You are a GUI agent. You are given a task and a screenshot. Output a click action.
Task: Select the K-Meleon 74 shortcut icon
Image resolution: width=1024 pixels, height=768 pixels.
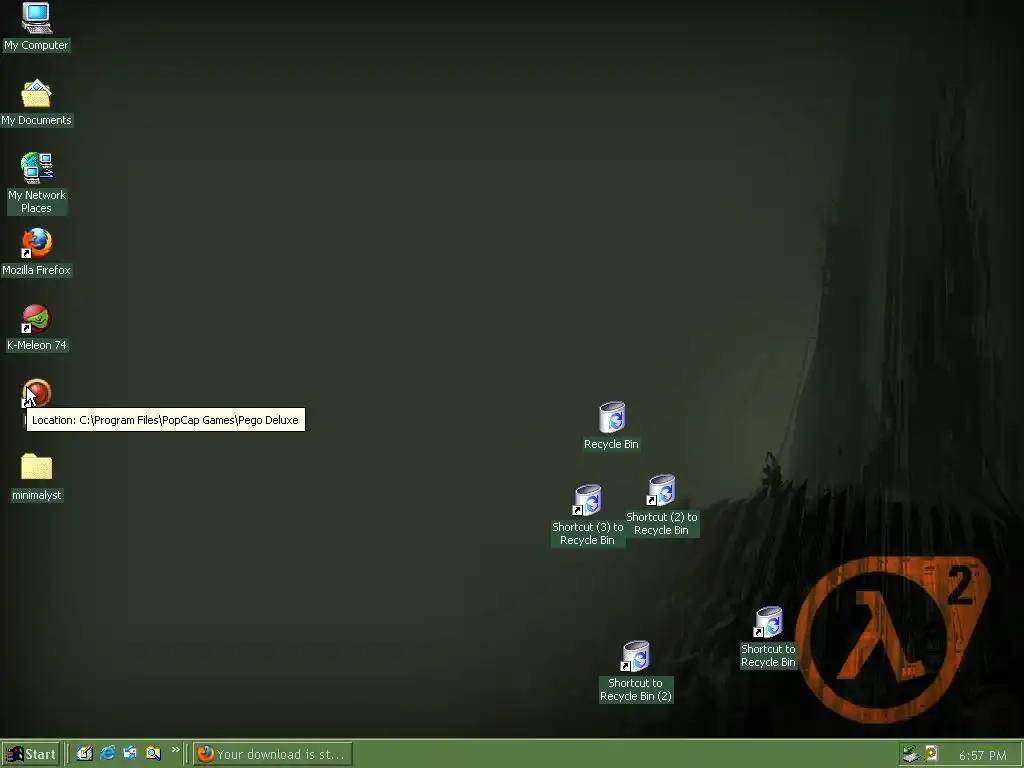click(x=37, y=318)
